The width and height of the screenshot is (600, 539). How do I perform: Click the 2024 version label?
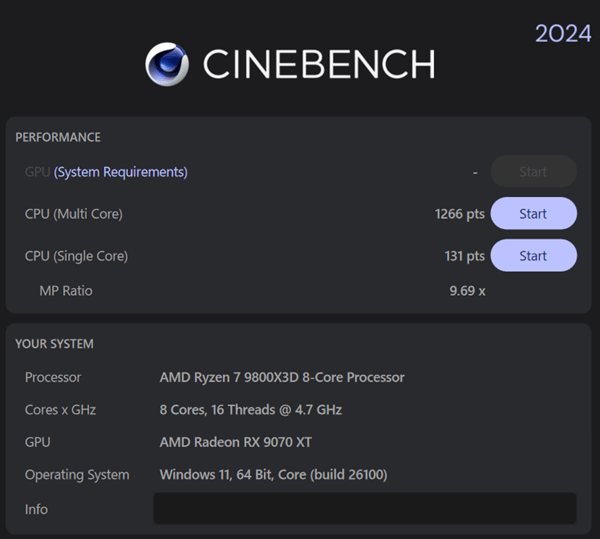[563, 34]
